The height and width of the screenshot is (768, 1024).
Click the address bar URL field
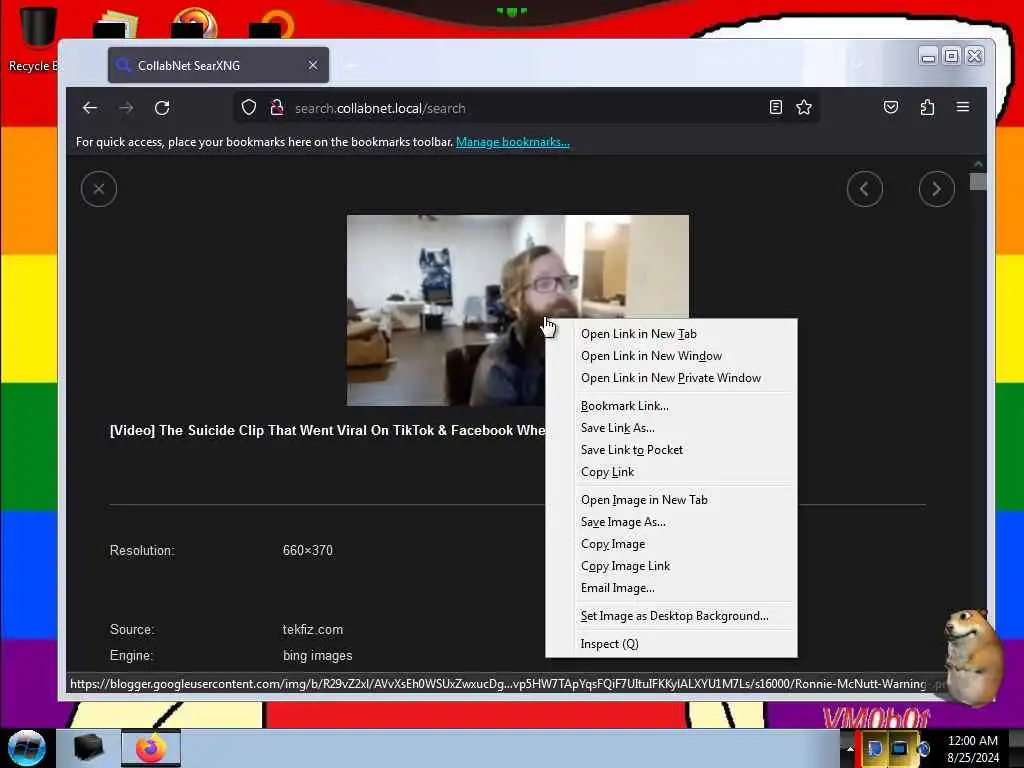526,108
